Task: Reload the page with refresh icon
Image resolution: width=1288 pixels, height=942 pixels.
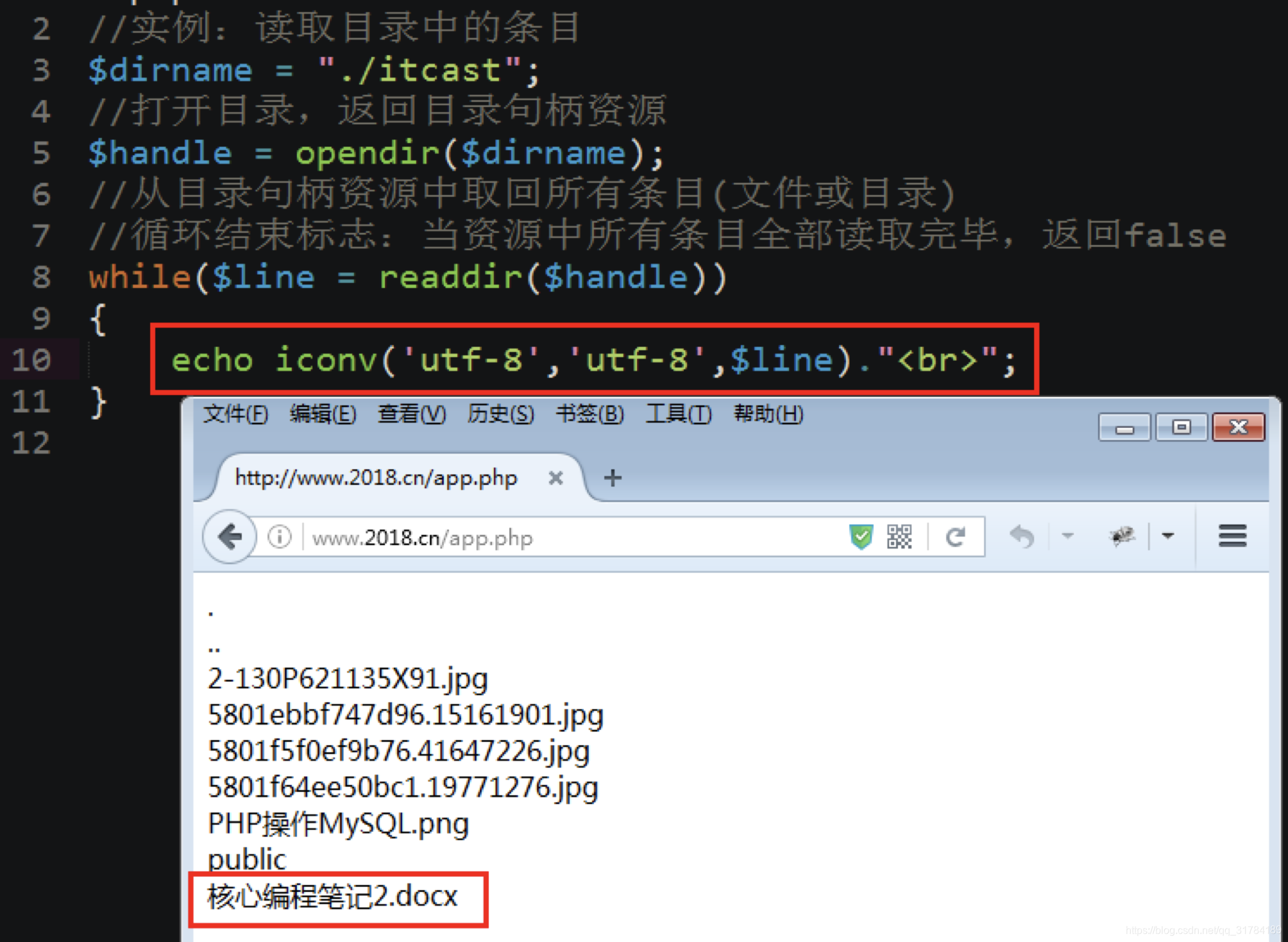Action: (956, 537)
